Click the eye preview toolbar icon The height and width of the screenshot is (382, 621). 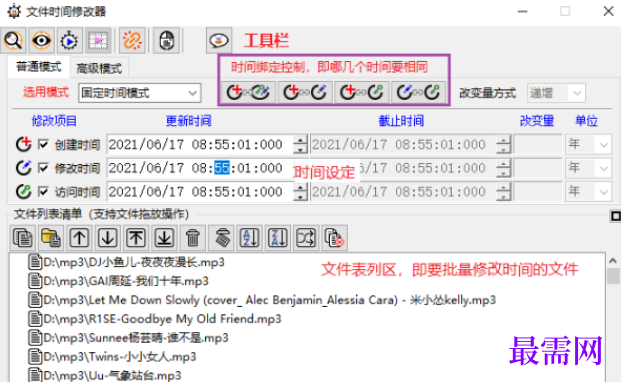pos(42,40)
